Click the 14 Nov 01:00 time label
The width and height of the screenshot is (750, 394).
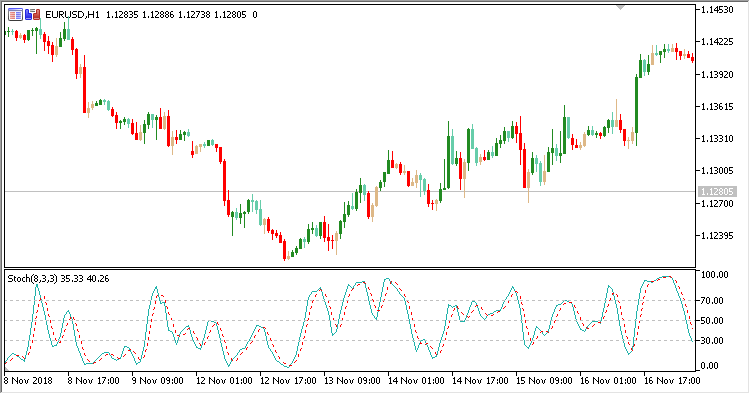pos(416,381)
